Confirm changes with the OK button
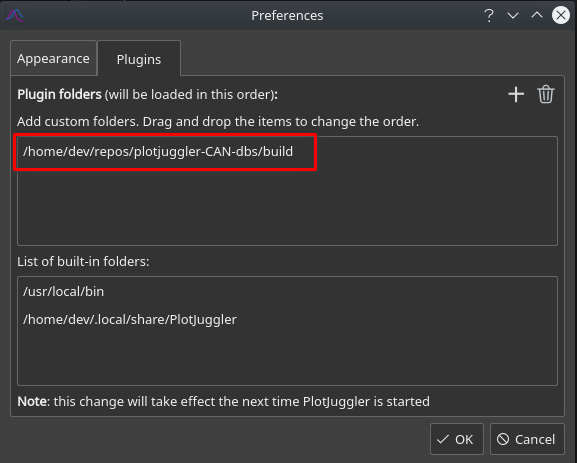This screenshot has width=577, height=463. pyautogui.click(x=457, y=439)
